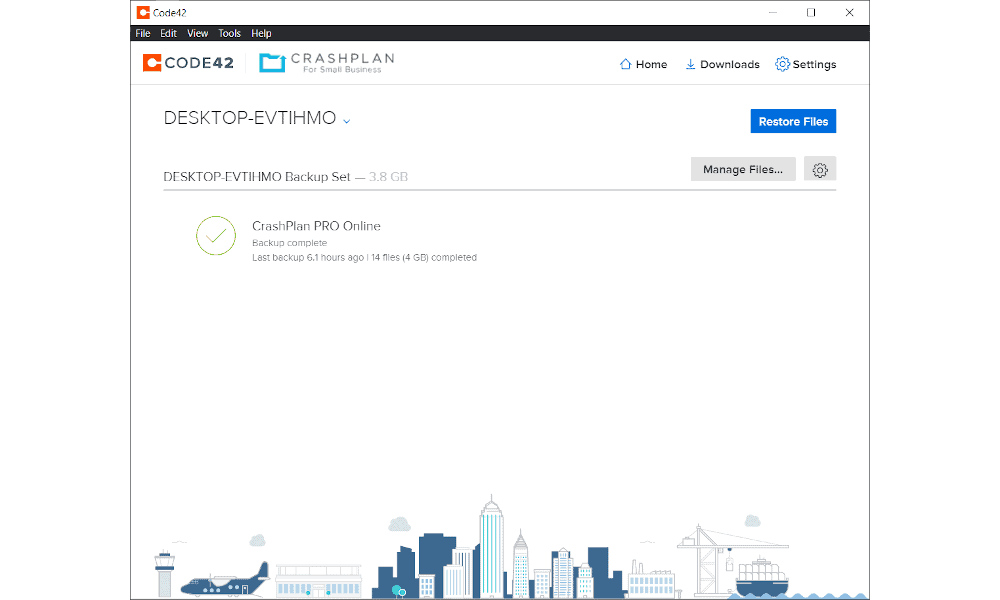Close the Code42 window
This screenshot has height=600, width=1000.
pyautogui.click(x=849, y=13)
